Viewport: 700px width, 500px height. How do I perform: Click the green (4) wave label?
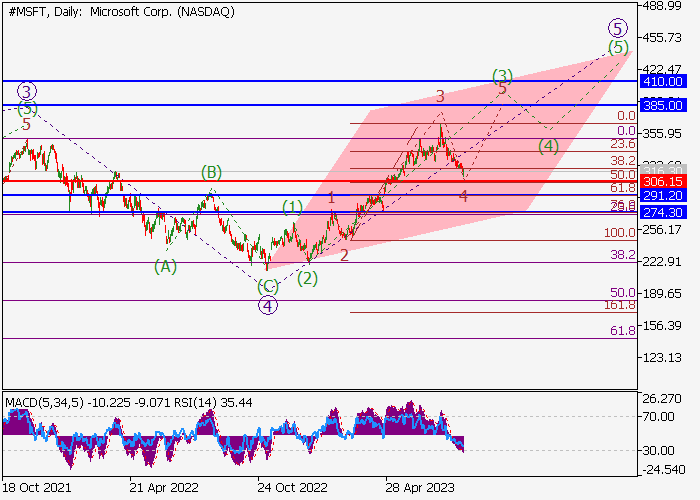tap(548, 146)
